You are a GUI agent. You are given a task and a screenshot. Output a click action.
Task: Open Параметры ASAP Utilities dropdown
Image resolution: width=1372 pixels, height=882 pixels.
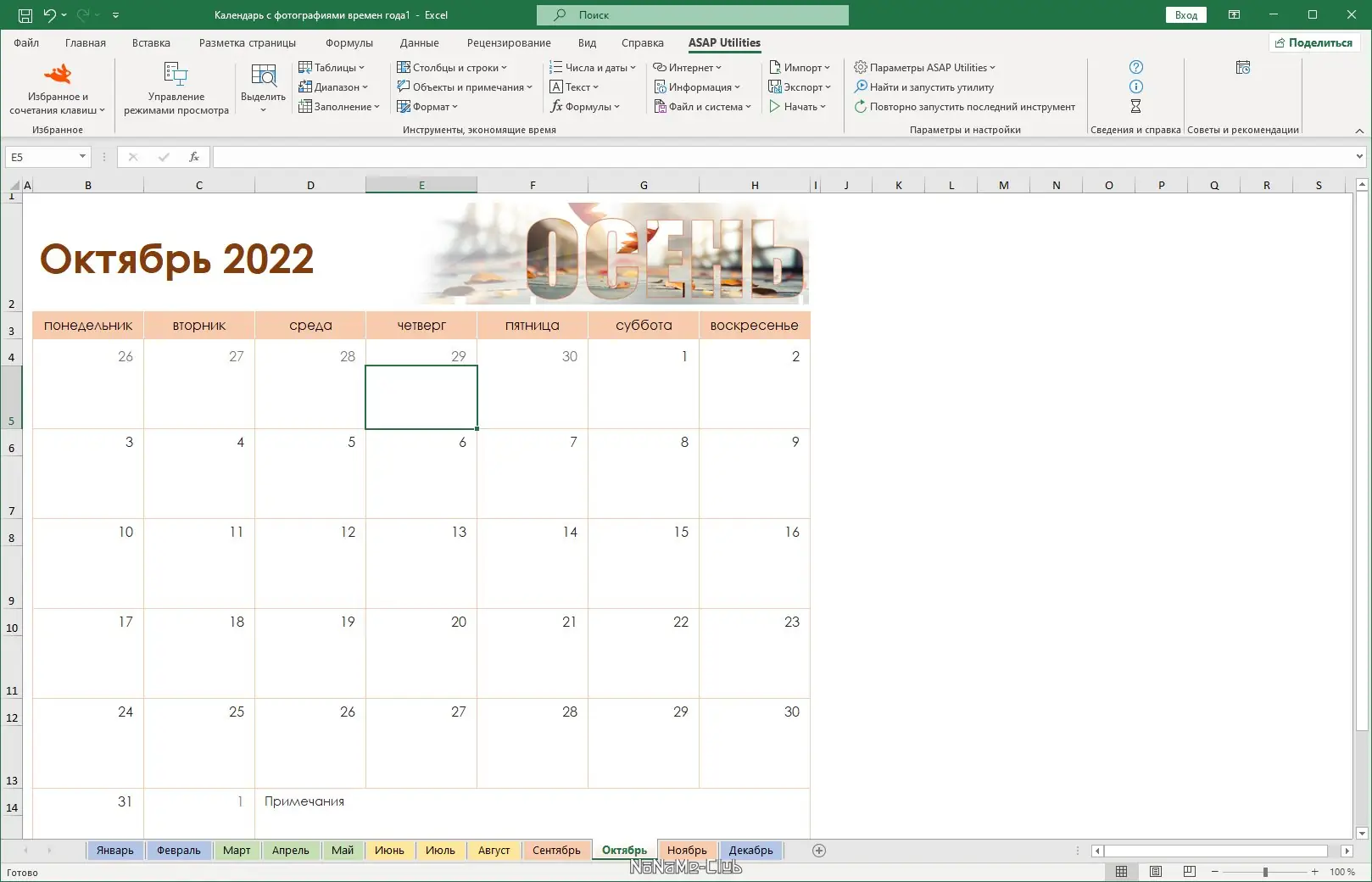(x=925, y=67)
